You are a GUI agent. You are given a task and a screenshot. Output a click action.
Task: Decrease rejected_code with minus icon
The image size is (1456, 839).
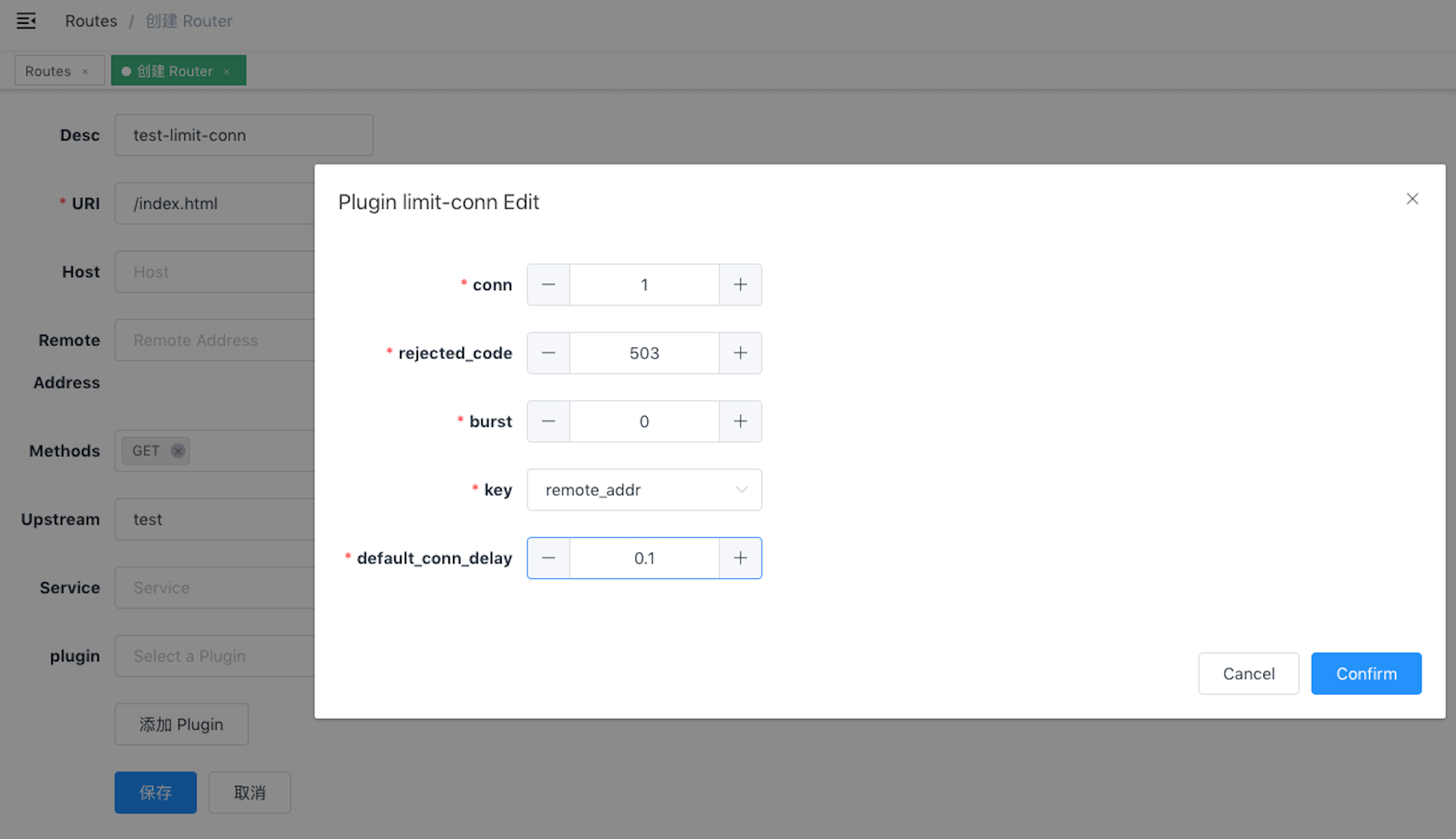pos(548,353)
